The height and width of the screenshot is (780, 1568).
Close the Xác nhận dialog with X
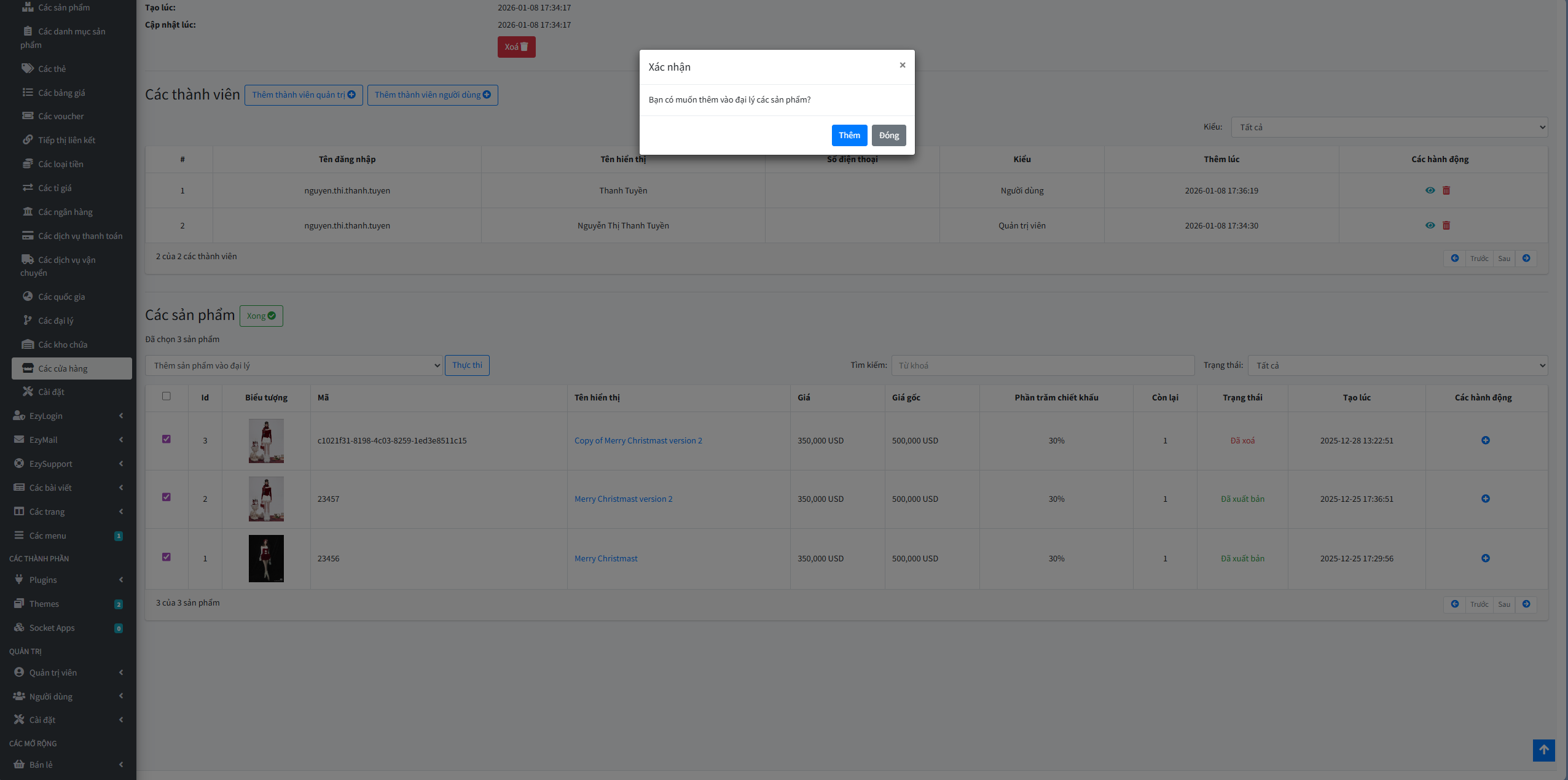point(902,65)
